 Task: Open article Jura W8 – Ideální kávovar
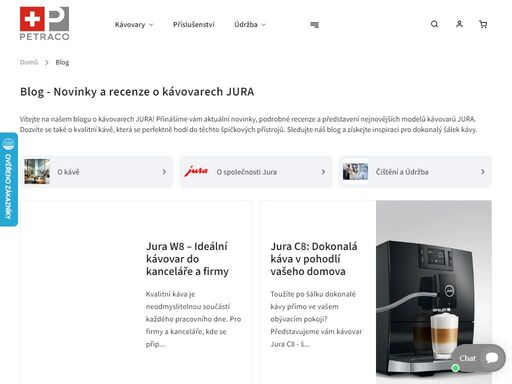pyautogui.click(x=187, y=259)
